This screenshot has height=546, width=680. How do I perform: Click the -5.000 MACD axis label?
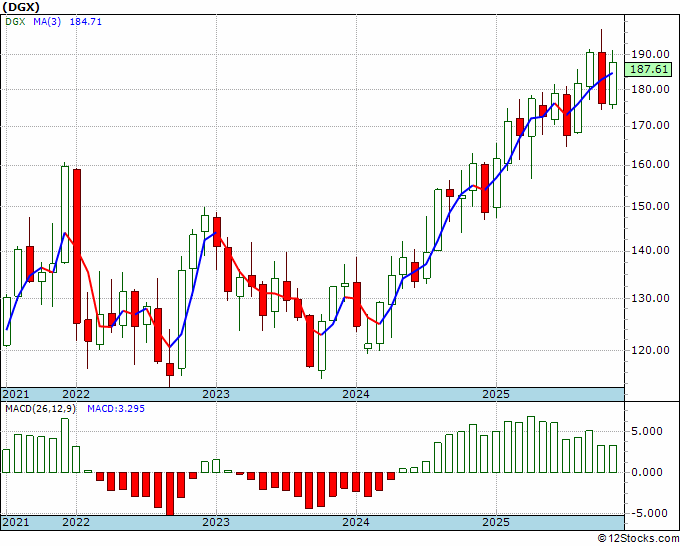coord(647,513)
